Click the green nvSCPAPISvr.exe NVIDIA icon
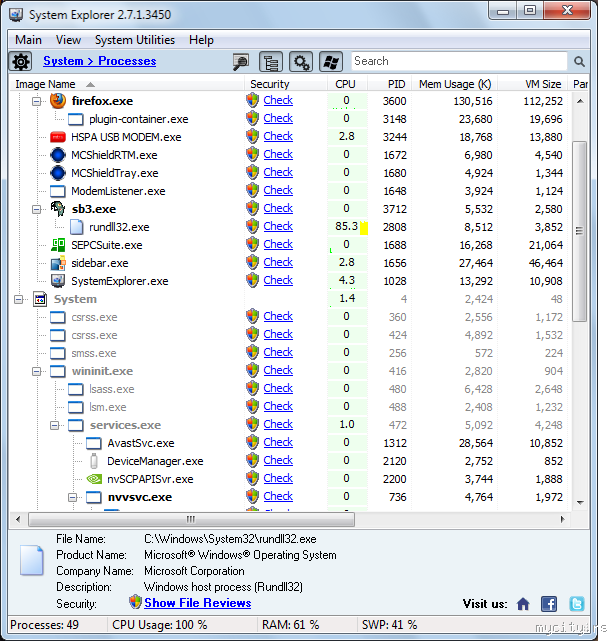The height and width of the screenshot is (641, 614). tap(94, 479)
